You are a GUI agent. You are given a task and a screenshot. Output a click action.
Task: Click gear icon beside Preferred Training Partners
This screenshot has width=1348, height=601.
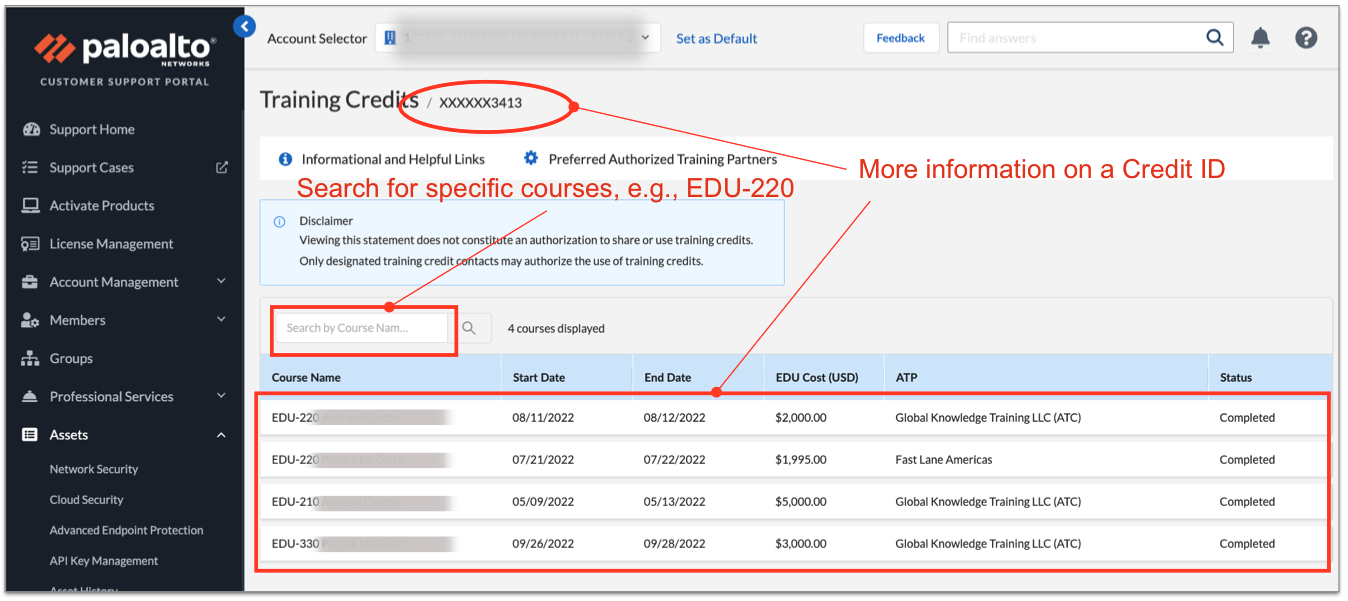(x=531, y=158)
